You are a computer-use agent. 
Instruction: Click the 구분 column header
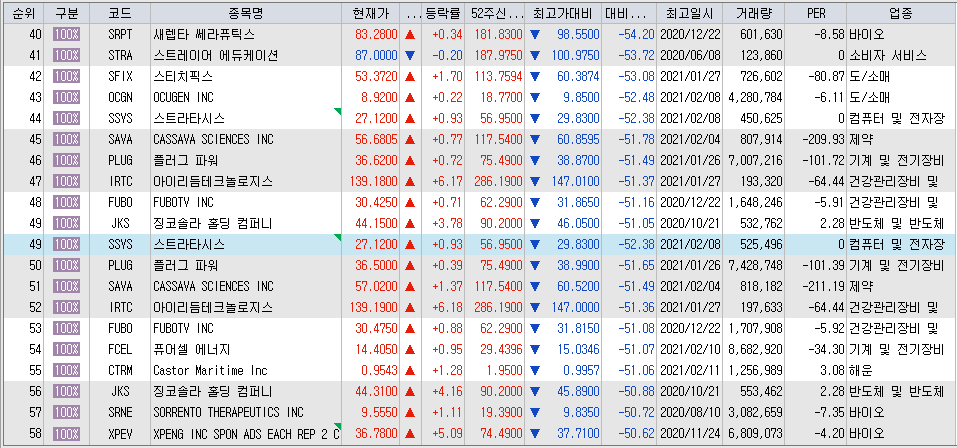pos(66,13)
